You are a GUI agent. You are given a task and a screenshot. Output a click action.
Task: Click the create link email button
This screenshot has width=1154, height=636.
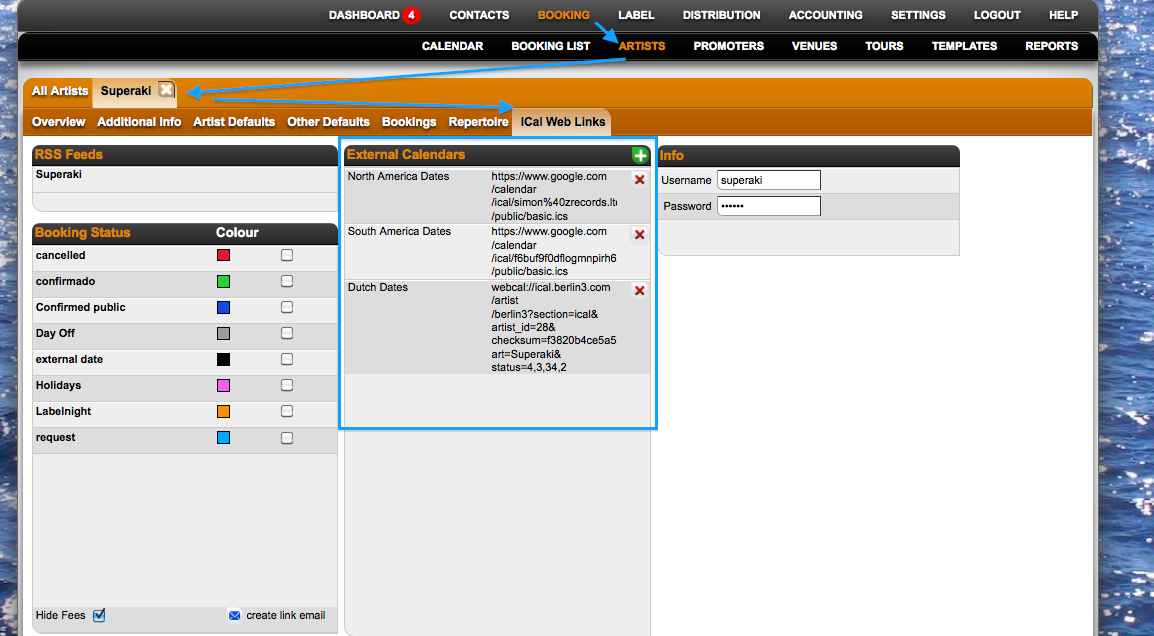pos(285,615)
